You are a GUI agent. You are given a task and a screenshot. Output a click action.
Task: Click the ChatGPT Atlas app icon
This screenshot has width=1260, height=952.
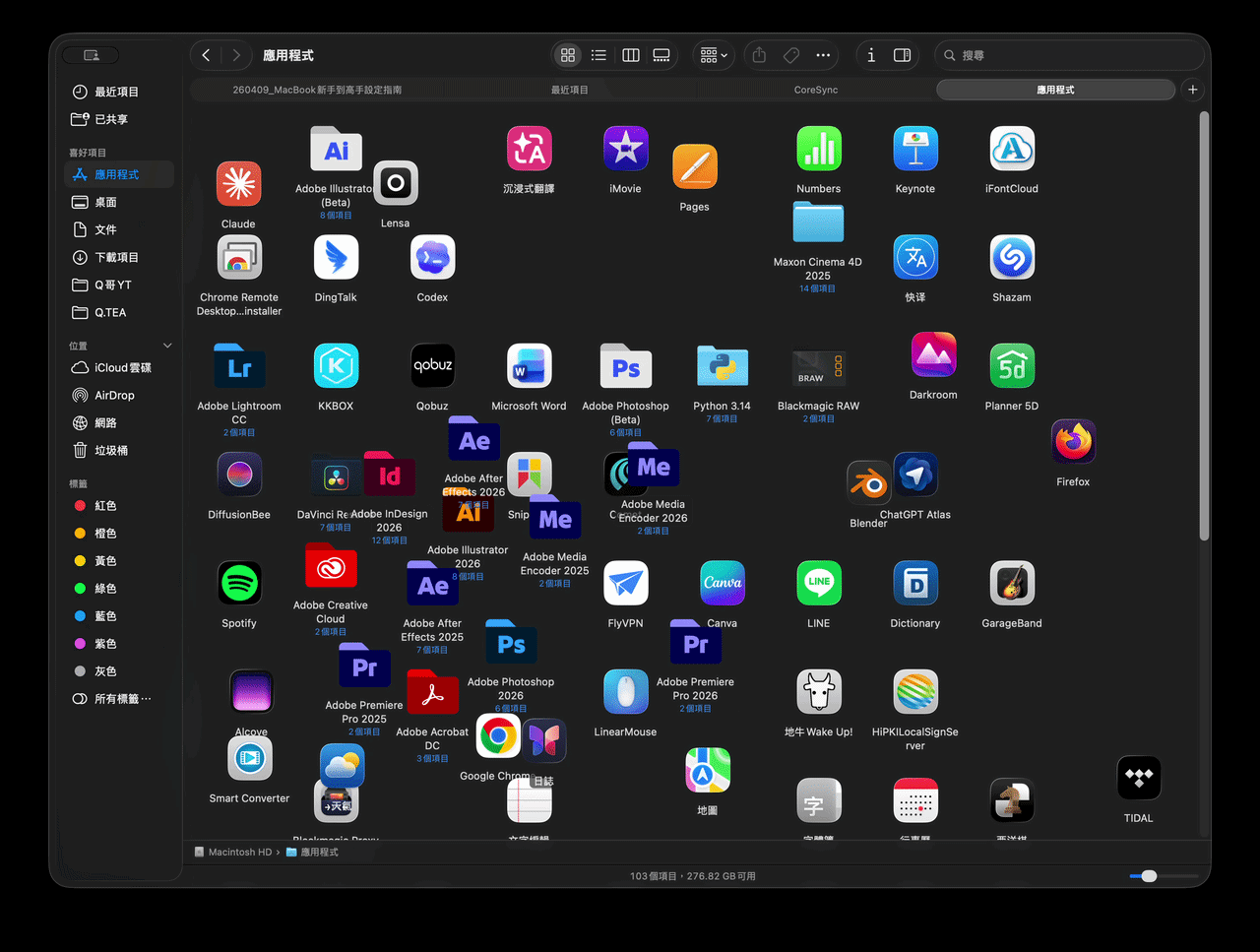[915, 475]
